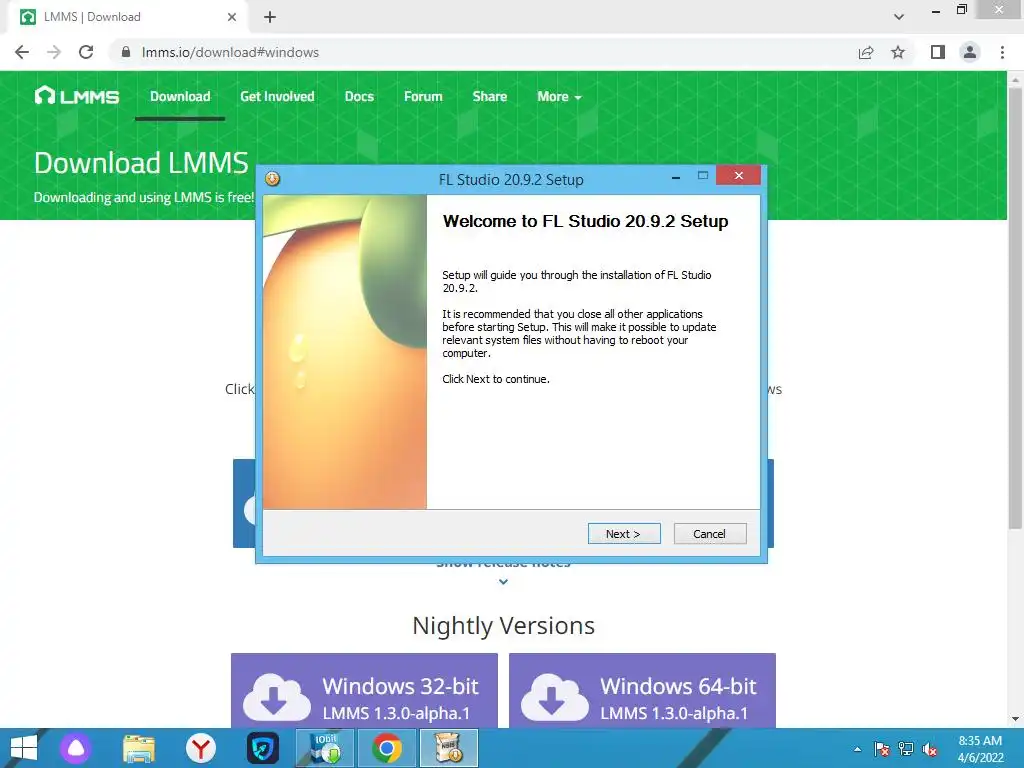Click the Action Center flag icon

[882, 749]
